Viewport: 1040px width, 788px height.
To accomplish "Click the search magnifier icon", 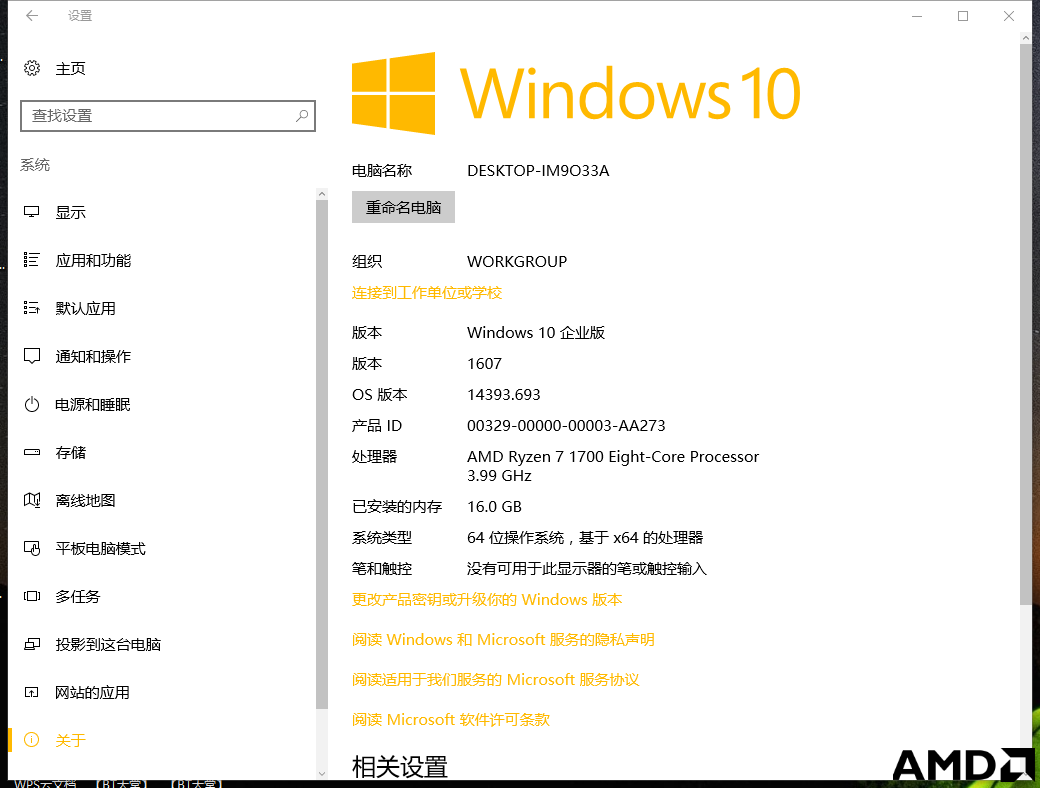I will click(x=302, y=116).
